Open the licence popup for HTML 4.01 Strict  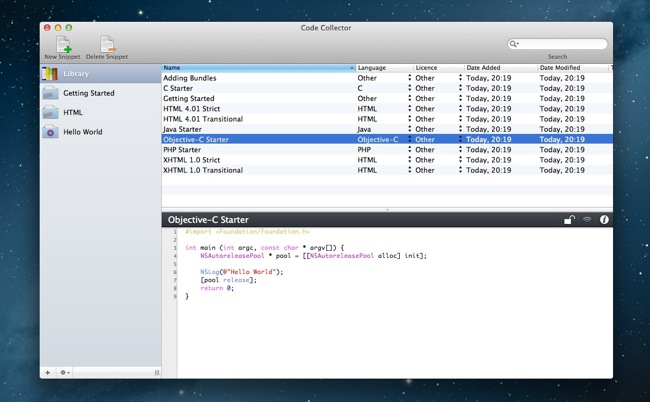460,109
